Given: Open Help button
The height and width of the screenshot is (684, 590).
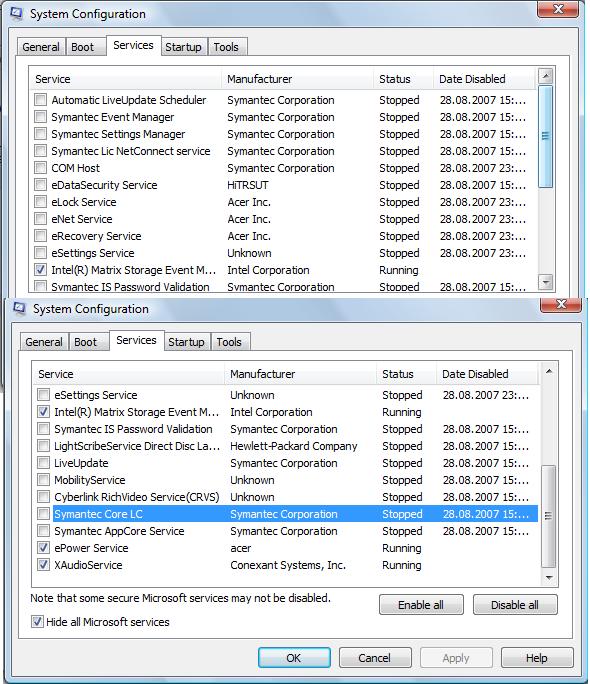Looking at the screenshot, I should coord(537,657).
